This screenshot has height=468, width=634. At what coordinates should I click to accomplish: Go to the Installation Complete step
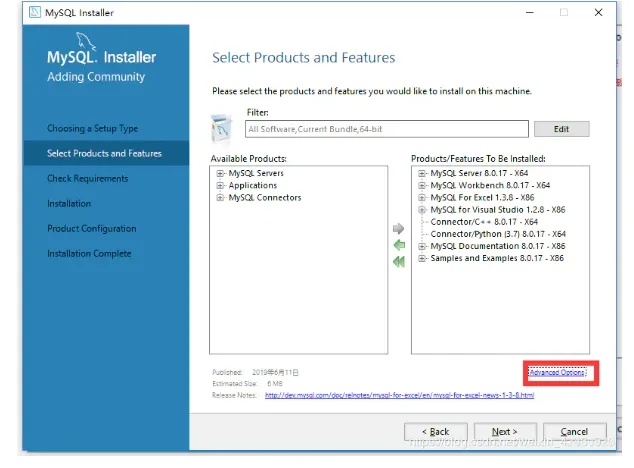pyautogui.click(x=89, y=254)
